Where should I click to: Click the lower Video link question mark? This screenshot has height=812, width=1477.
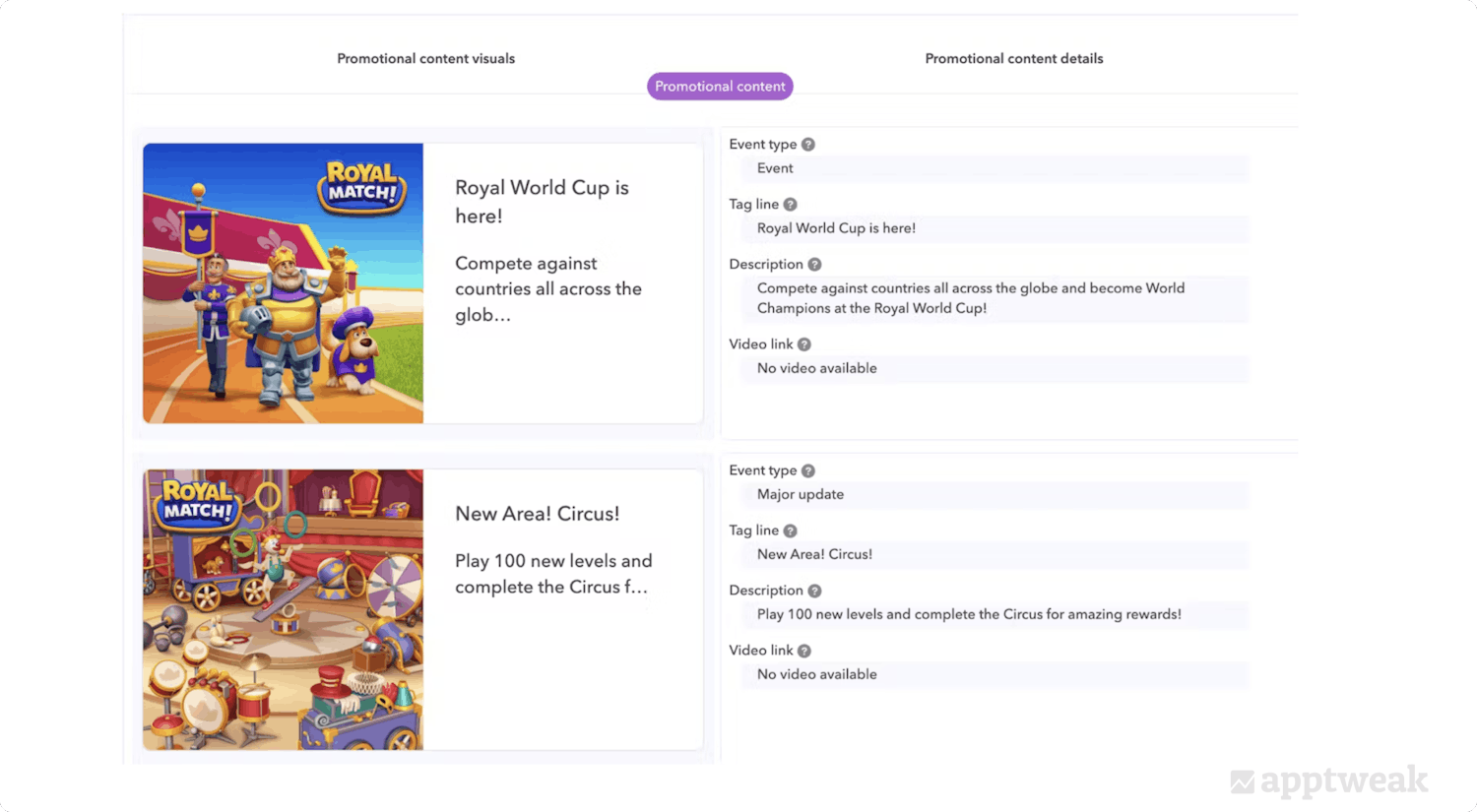pos(804,650)
